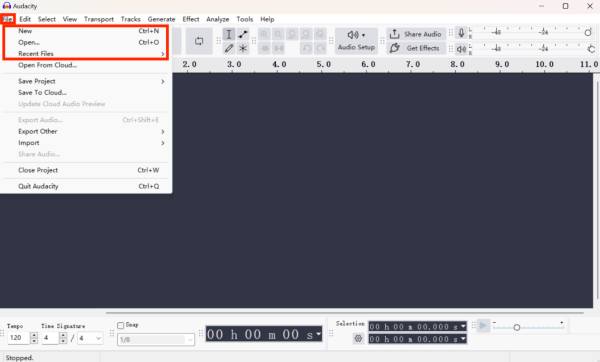Screen dimensions: 600x362
Task: Click the Silence audio selection icon
Action: 278,48
